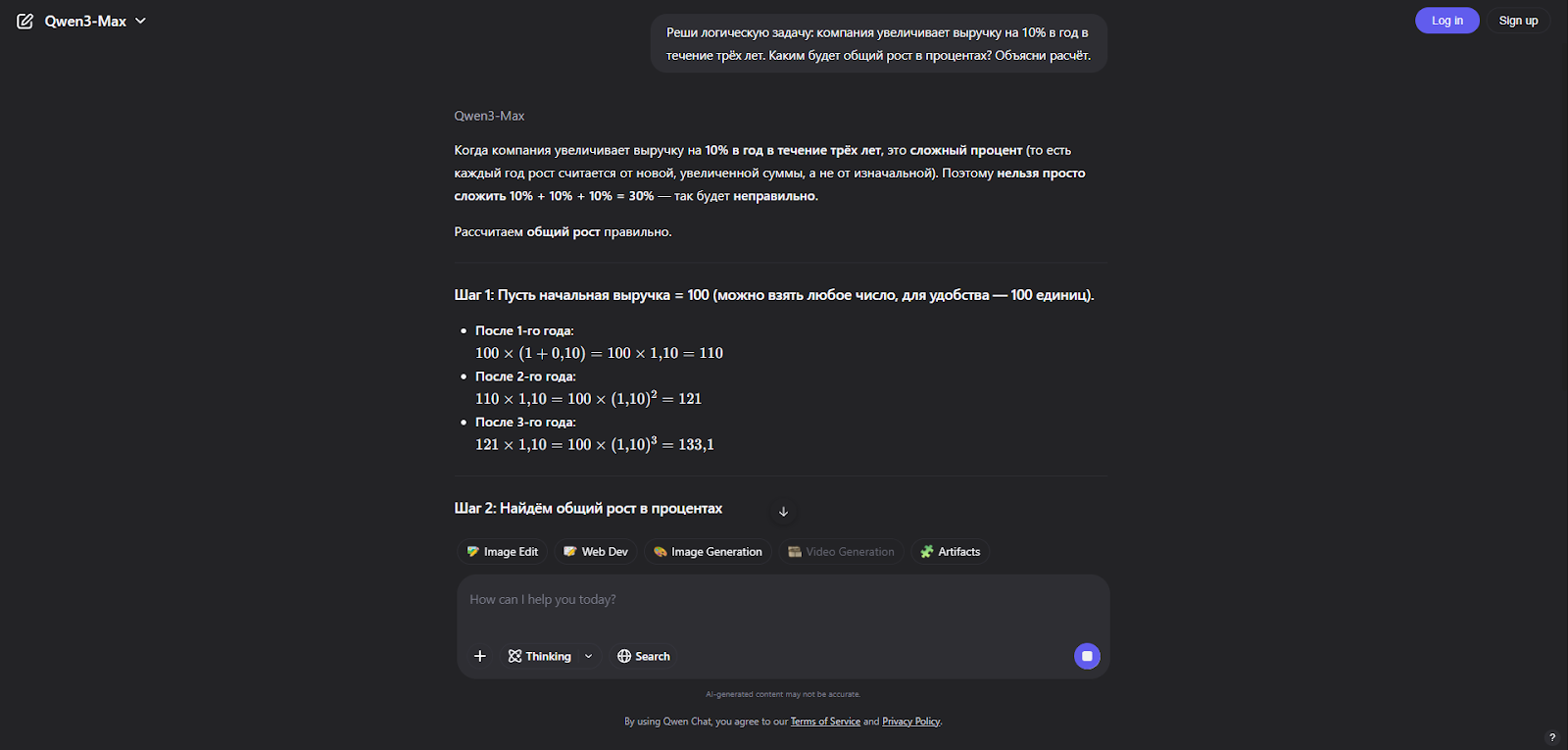Enable Thinking mode

click(540, 656)
